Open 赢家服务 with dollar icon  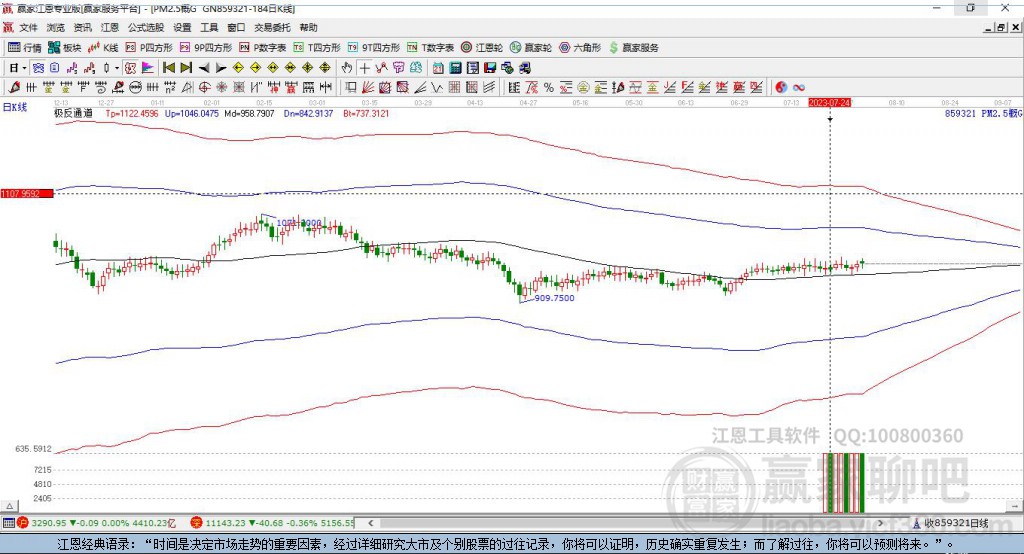633,48
